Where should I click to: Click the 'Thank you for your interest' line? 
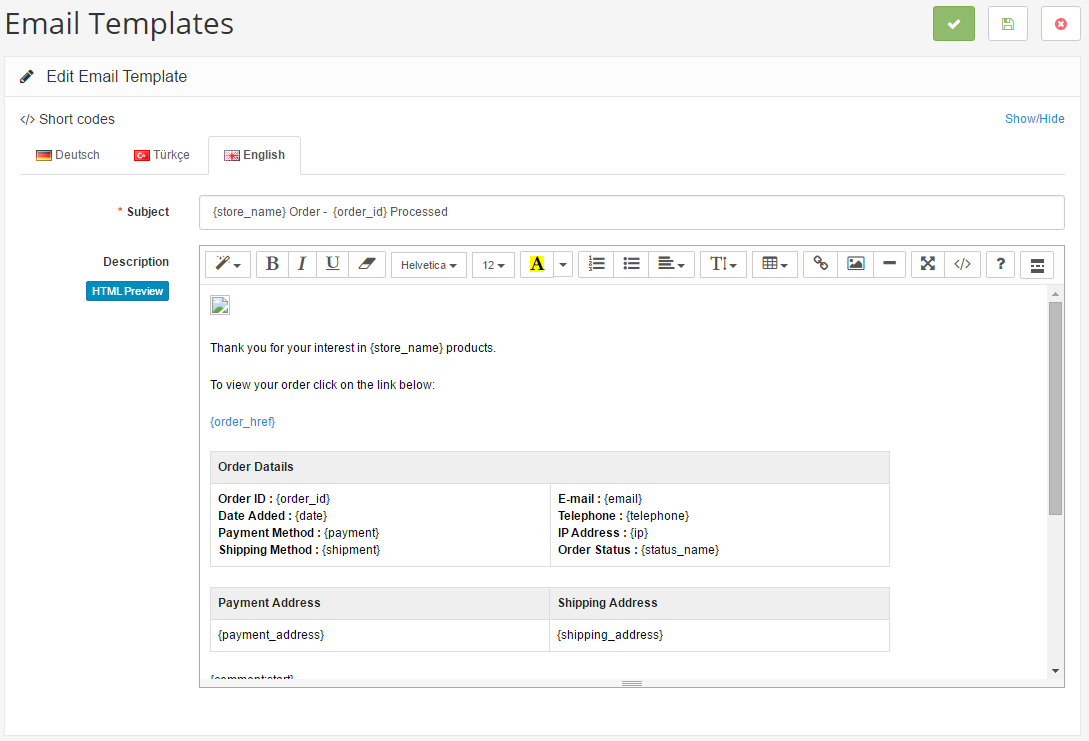[353, 348]
